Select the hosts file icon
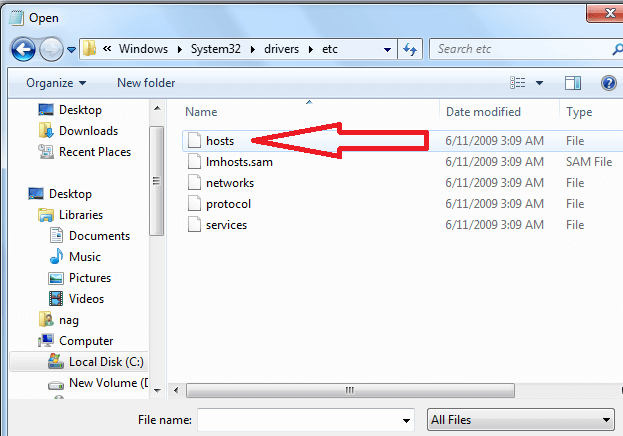The image size is (623, 436). point(194,141)
